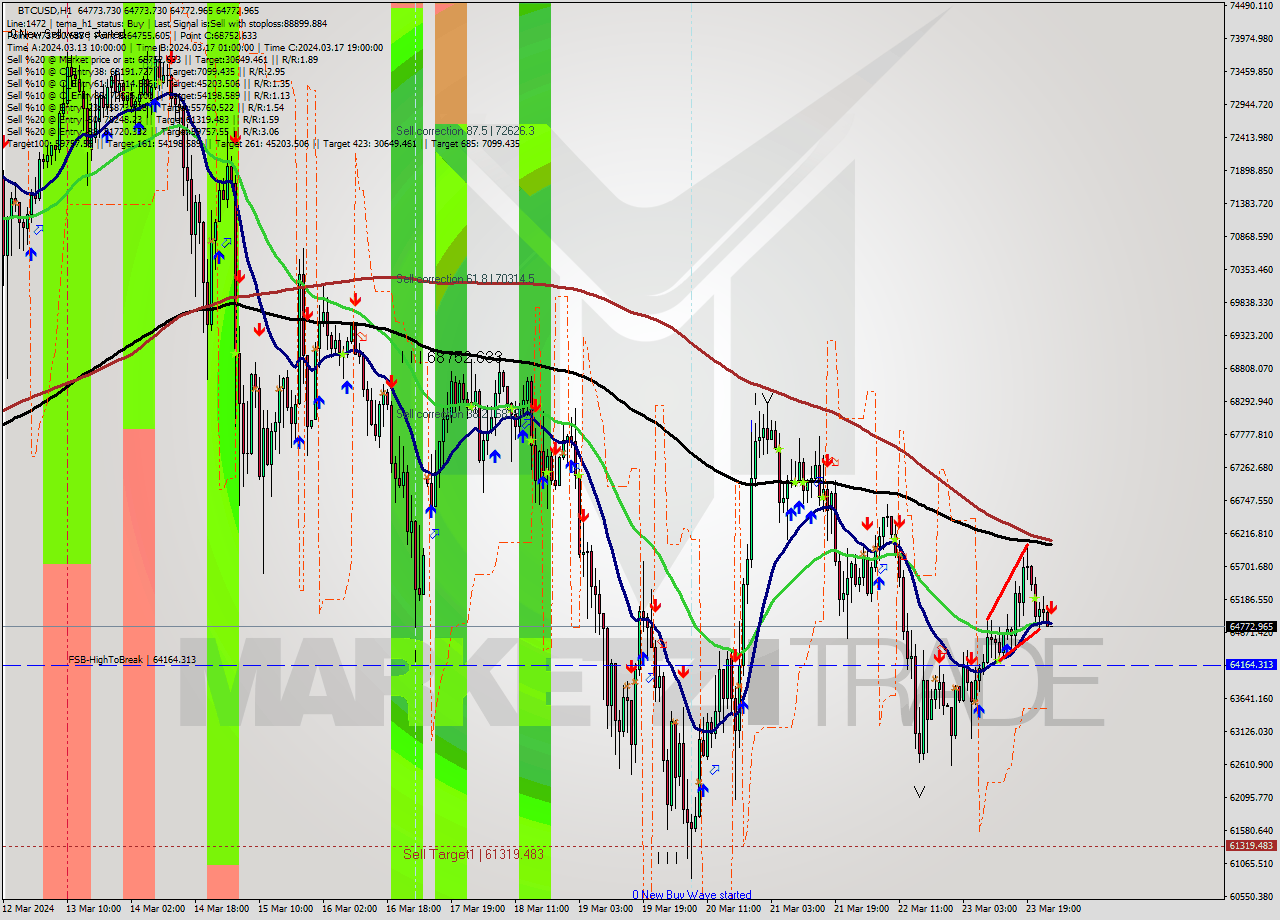Click the '16 Mar 02:00' time label
This screenshot has height=920, width=1280.
[x=350, y=909]
